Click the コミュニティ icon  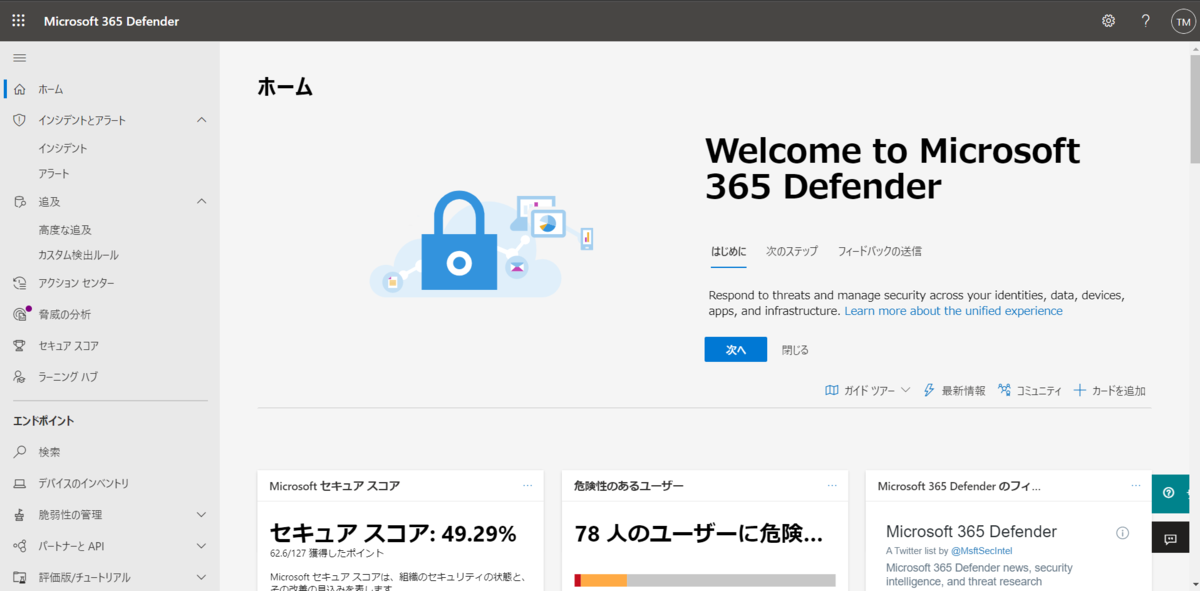click(x=1005, y=390)
